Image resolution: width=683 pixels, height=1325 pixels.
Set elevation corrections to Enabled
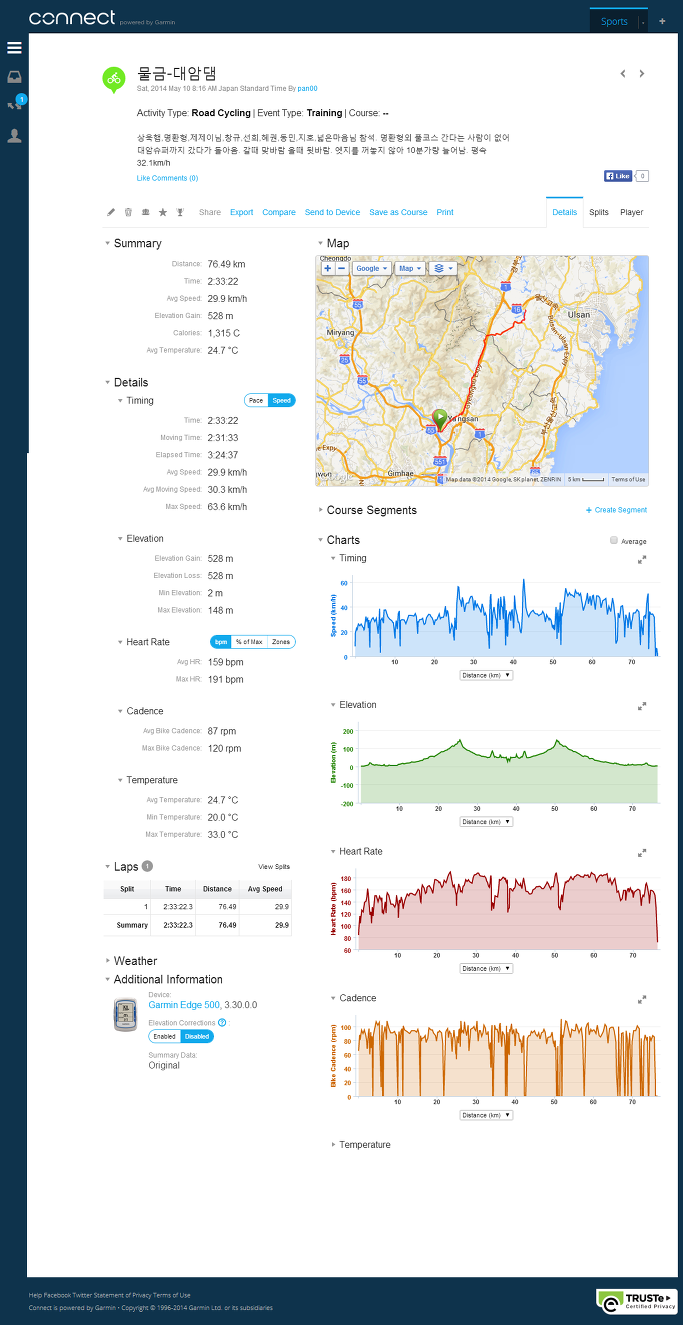[165, 1036]
